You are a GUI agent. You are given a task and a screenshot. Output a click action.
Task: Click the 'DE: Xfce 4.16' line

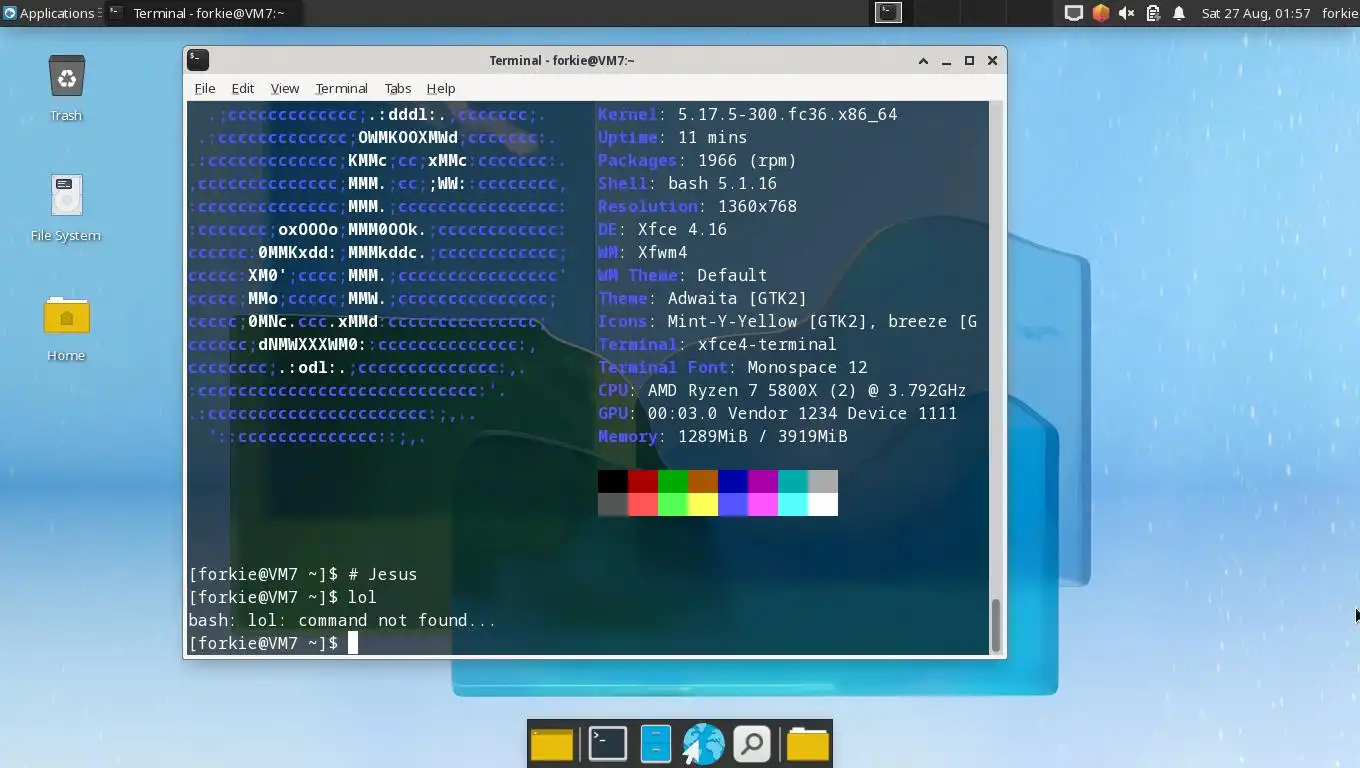pyautogui.click(x=663, y=229)
